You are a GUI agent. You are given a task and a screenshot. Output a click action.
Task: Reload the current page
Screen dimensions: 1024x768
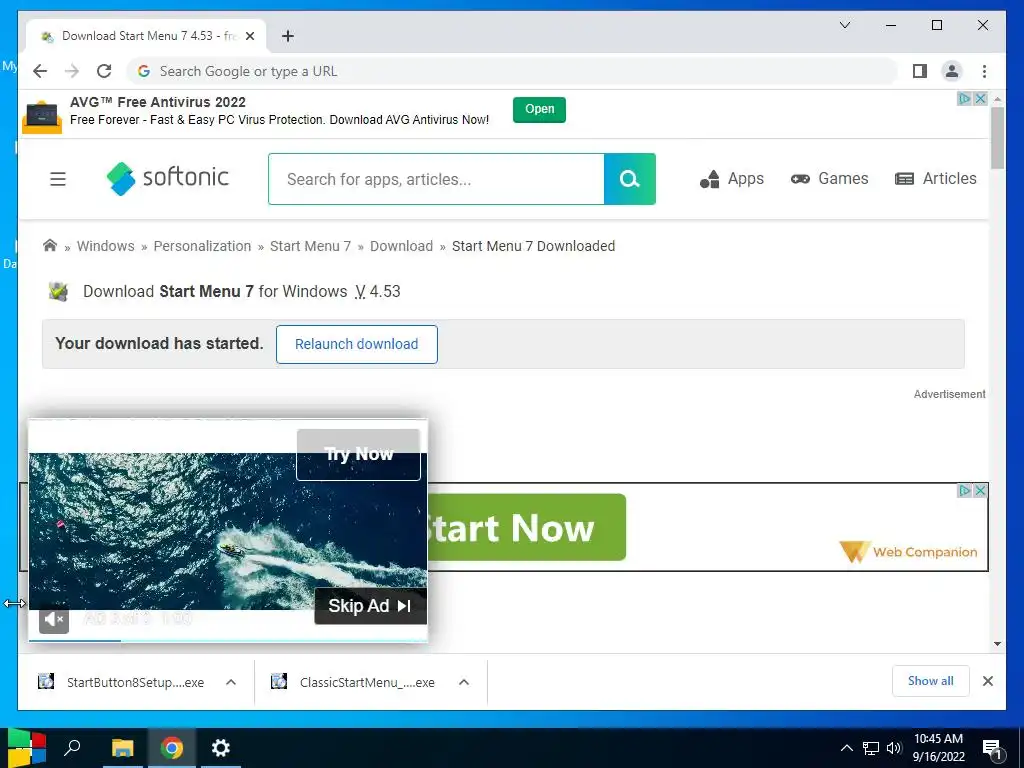pos(104,71)
